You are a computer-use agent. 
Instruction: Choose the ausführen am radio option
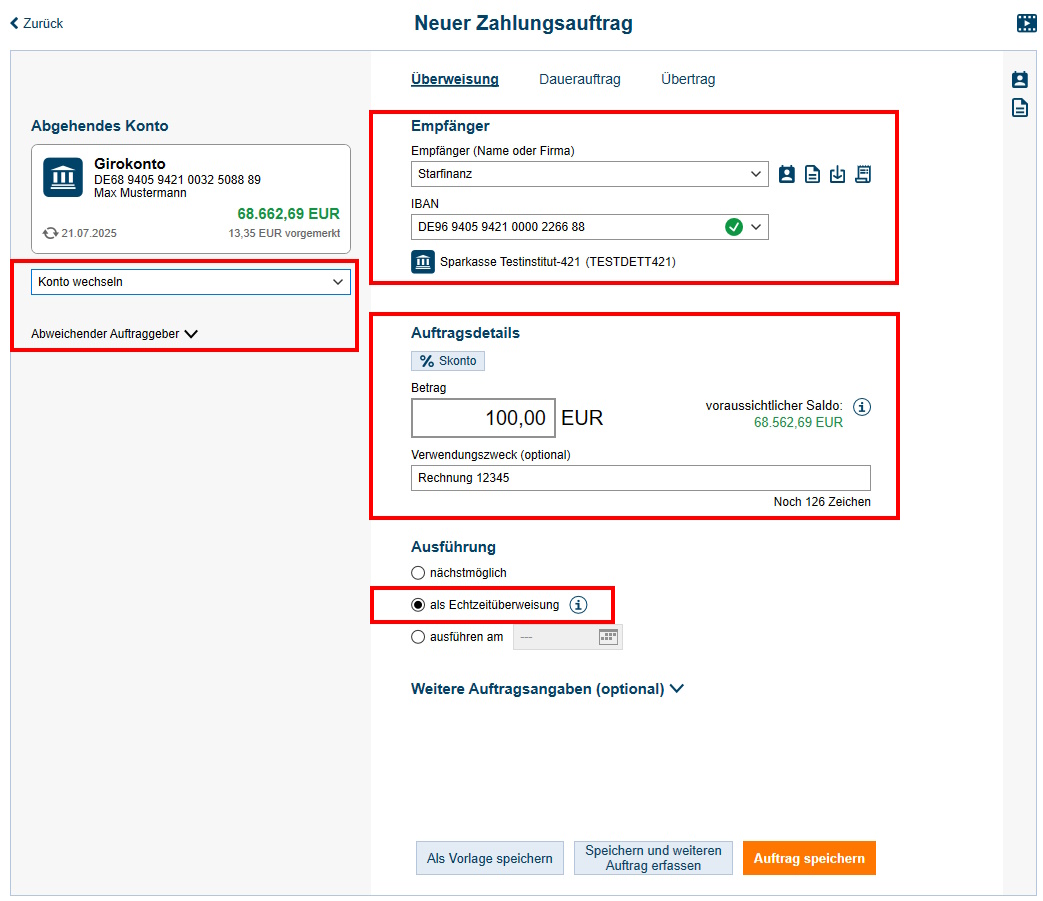tap(418, 637)
